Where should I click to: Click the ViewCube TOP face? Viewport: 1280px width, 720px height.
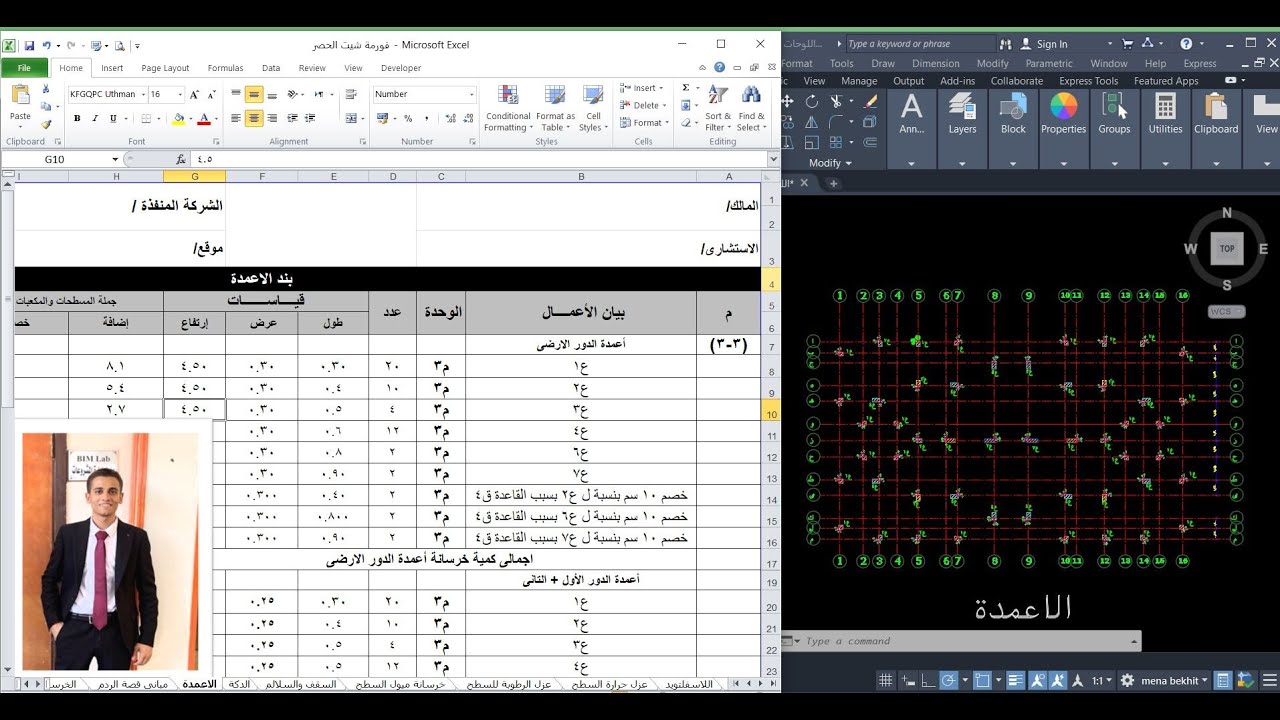pyautogui.click(x=1227, y=249)
